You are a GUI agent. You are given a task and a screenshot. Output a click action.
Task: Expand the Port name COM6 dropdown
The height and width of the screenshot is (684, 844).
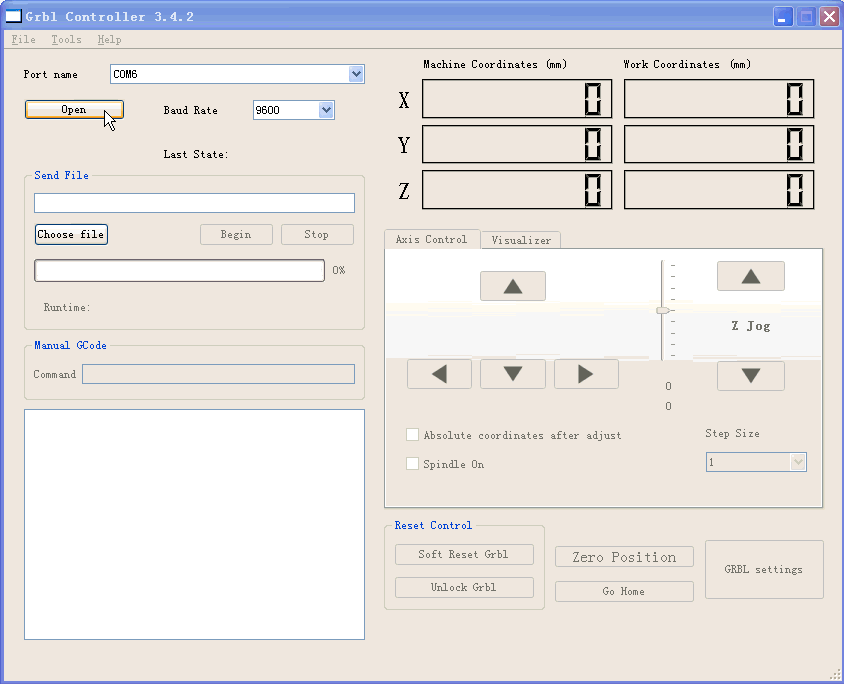(356, 74)
